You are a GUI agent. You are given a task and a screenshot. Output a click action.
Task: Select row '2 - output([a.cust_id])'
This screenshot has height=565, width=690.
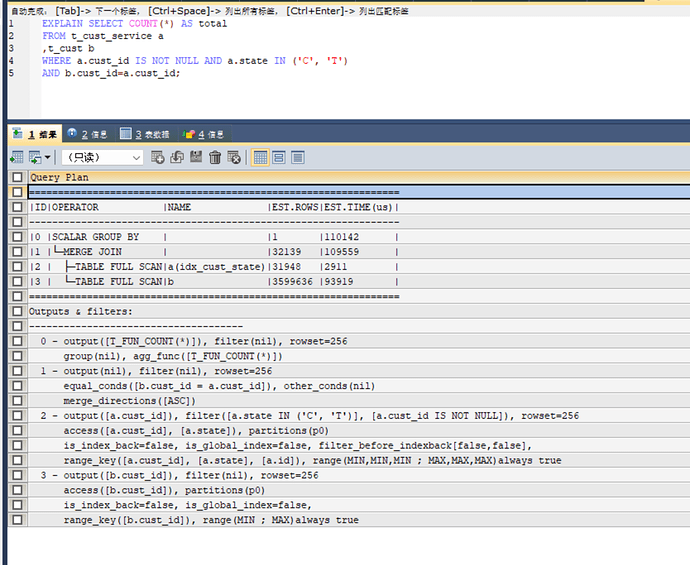(359, 415)
